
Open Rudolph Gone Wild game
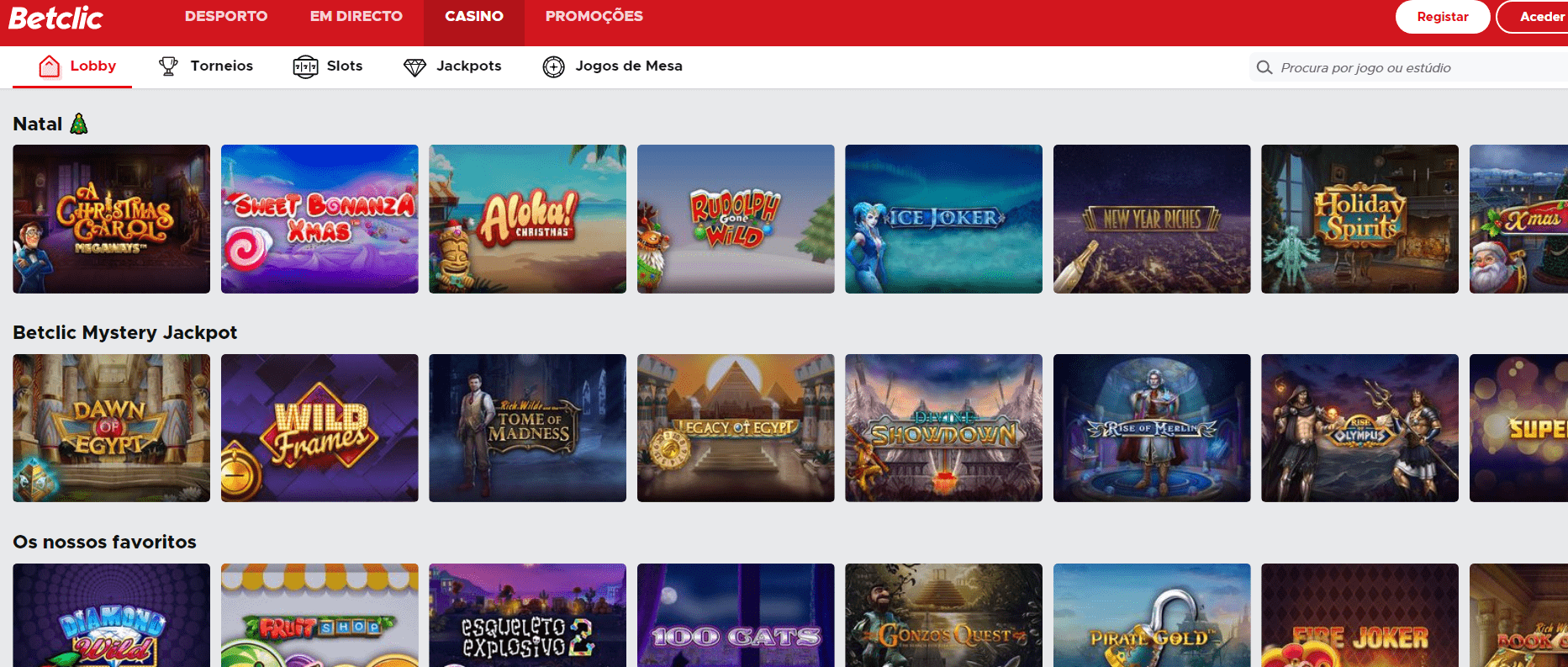[x=736, y=219]
